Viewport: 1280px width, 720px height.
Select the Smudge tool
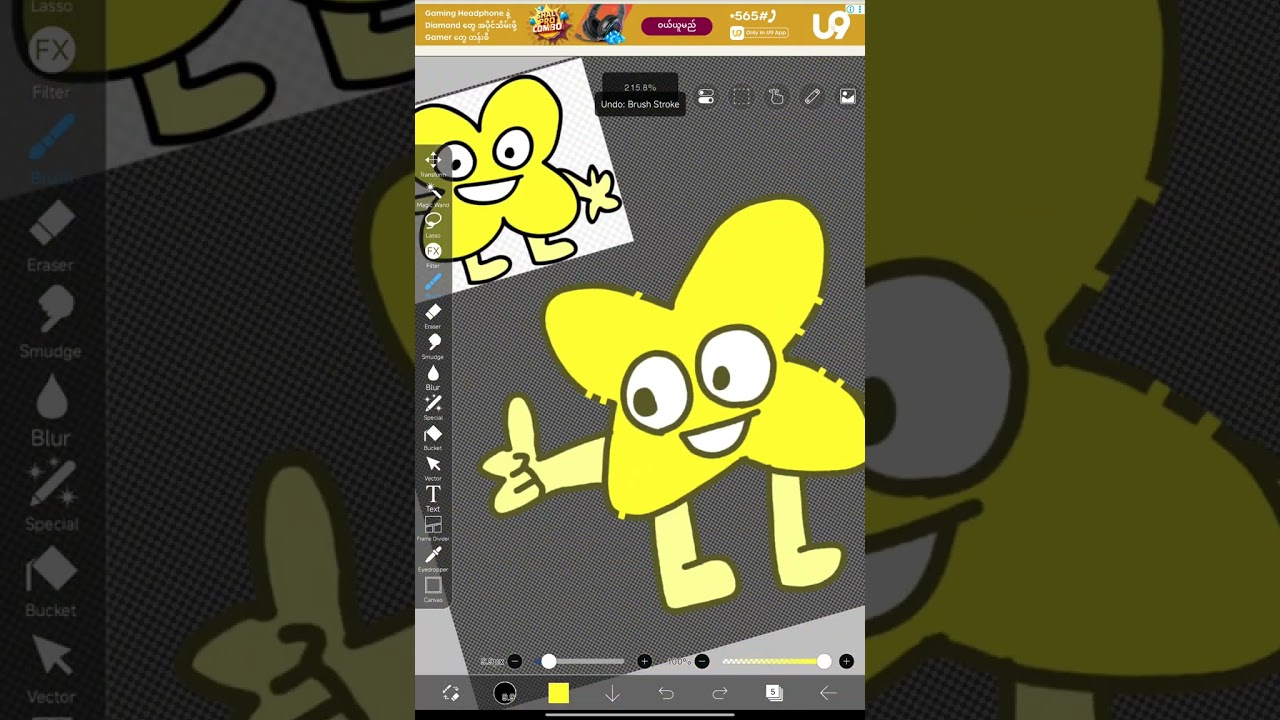pos(433,346)
